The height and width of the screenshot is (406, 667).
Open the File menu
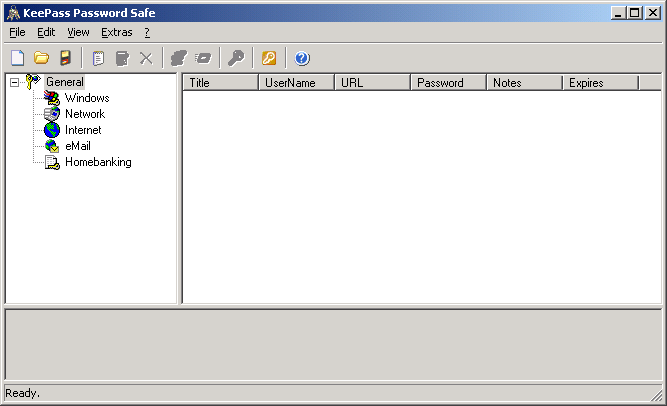17,32
